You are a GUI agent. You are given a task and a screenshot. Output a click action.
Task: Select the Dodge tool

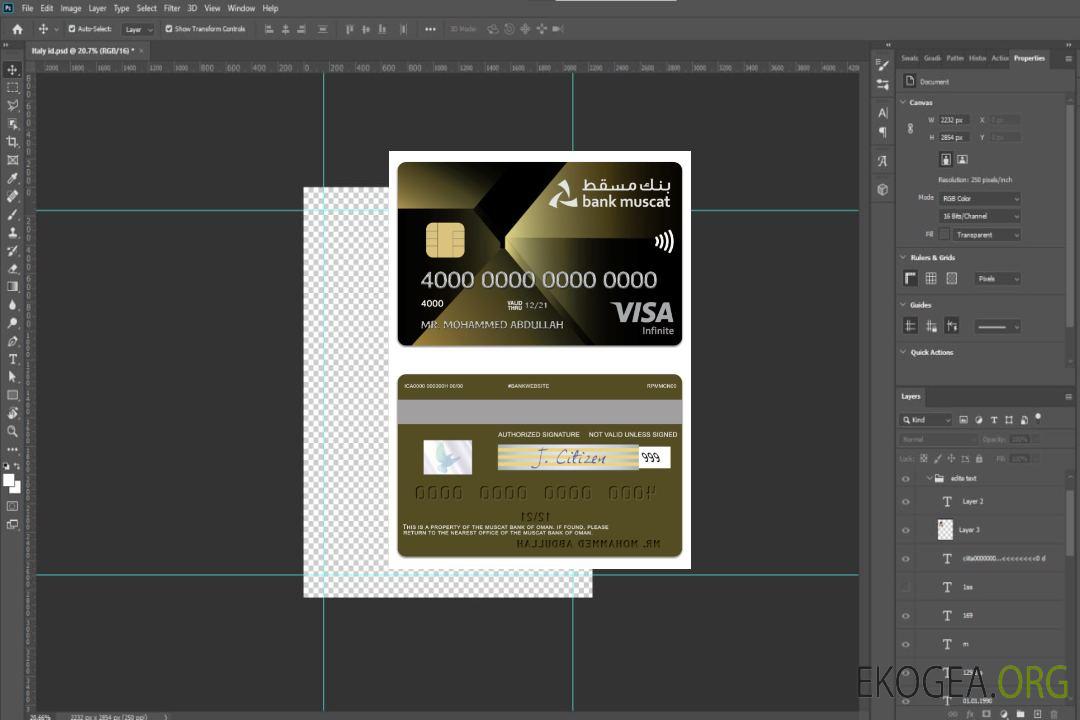pos(12,322)
